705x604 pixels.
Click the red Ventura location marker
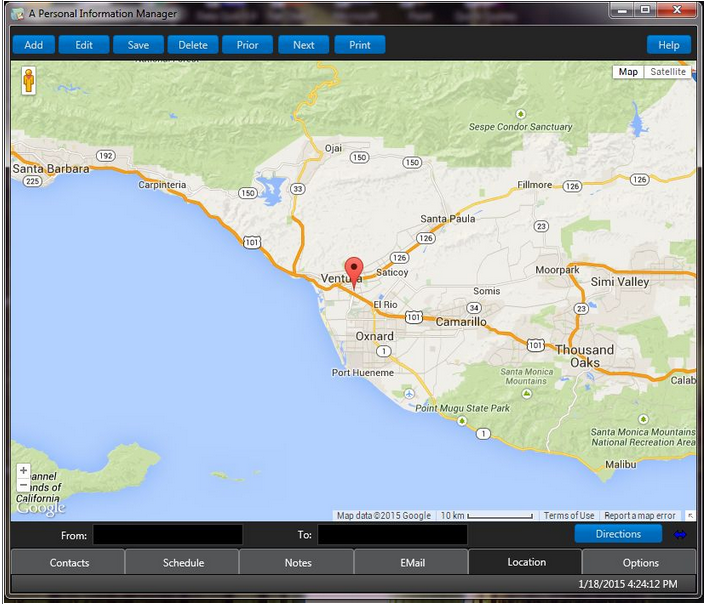tap(354, 273)
